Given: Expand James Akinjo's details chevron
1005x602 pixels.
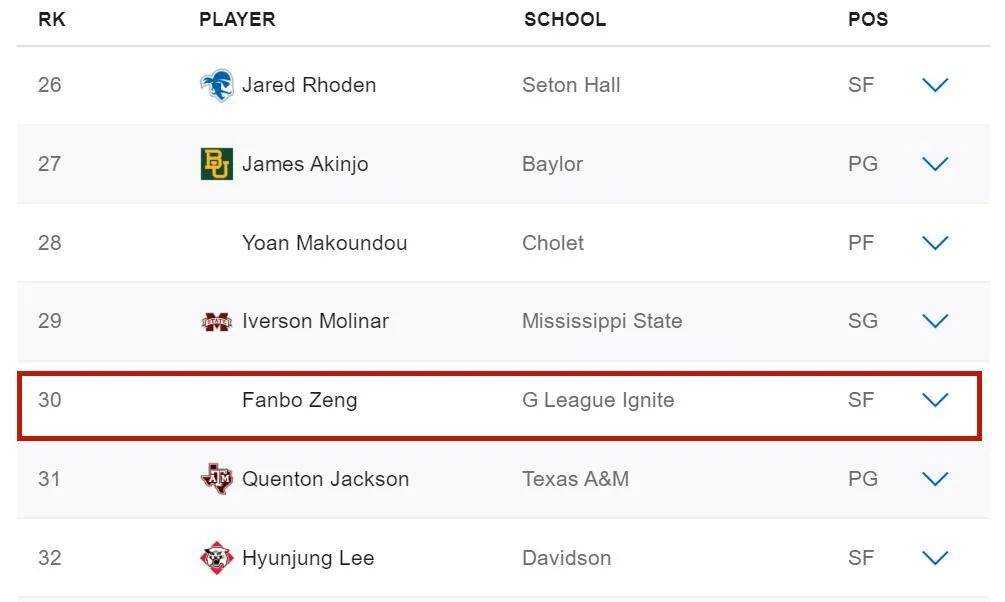Looking at the screenshot, I should (x=935, y=164).
